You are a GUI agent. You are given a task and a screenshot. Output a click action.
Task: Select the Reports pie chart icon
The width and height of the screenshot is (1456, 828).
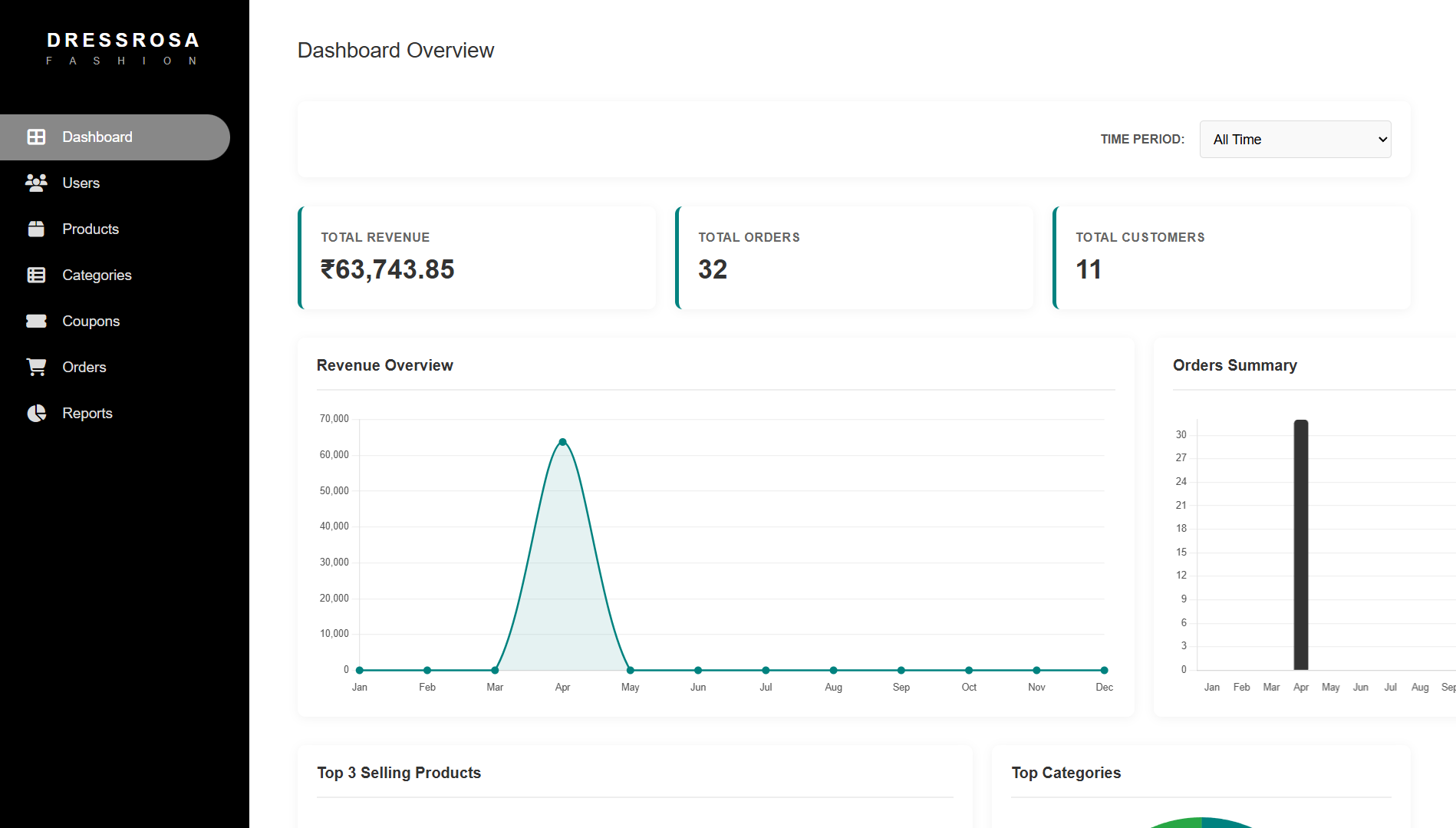pyautogui.click(x=36, y=413)
